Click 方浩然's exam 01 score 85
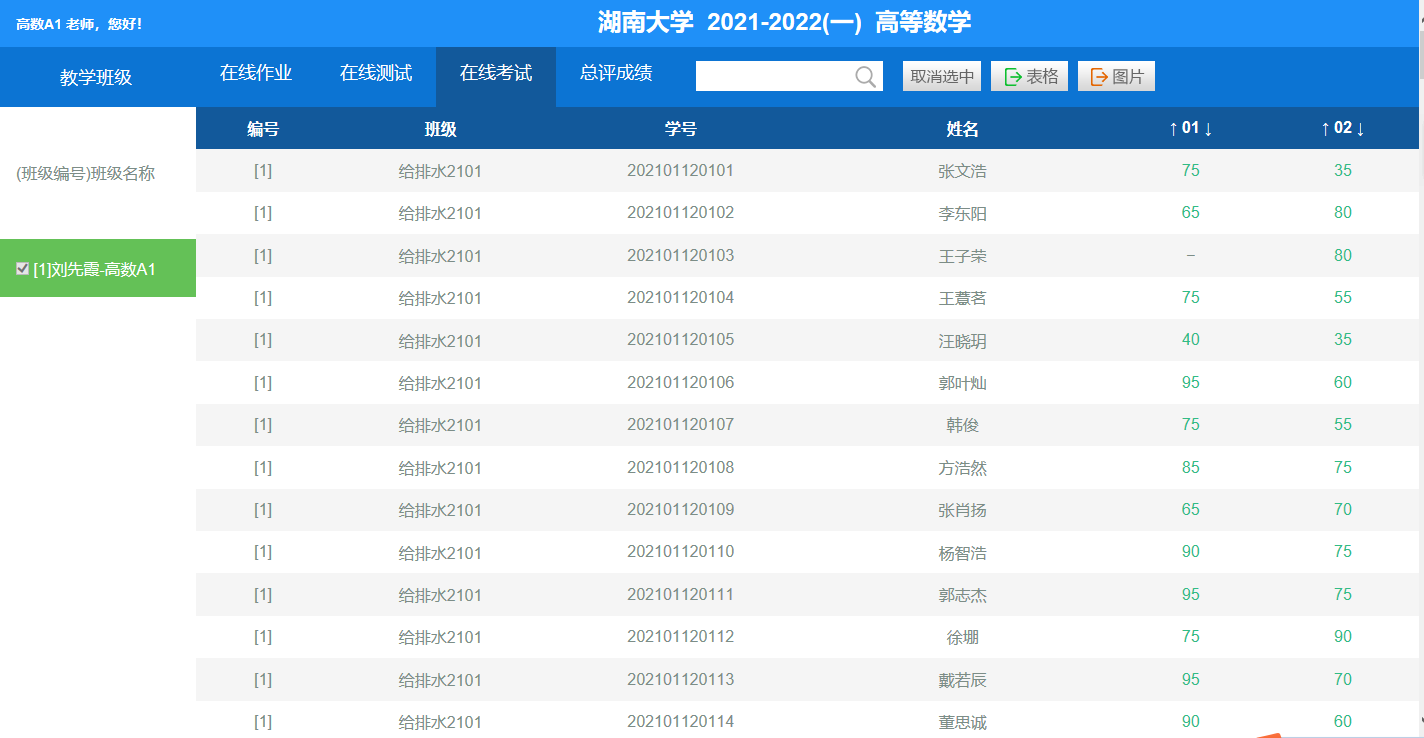 [x=1190, y=467]
